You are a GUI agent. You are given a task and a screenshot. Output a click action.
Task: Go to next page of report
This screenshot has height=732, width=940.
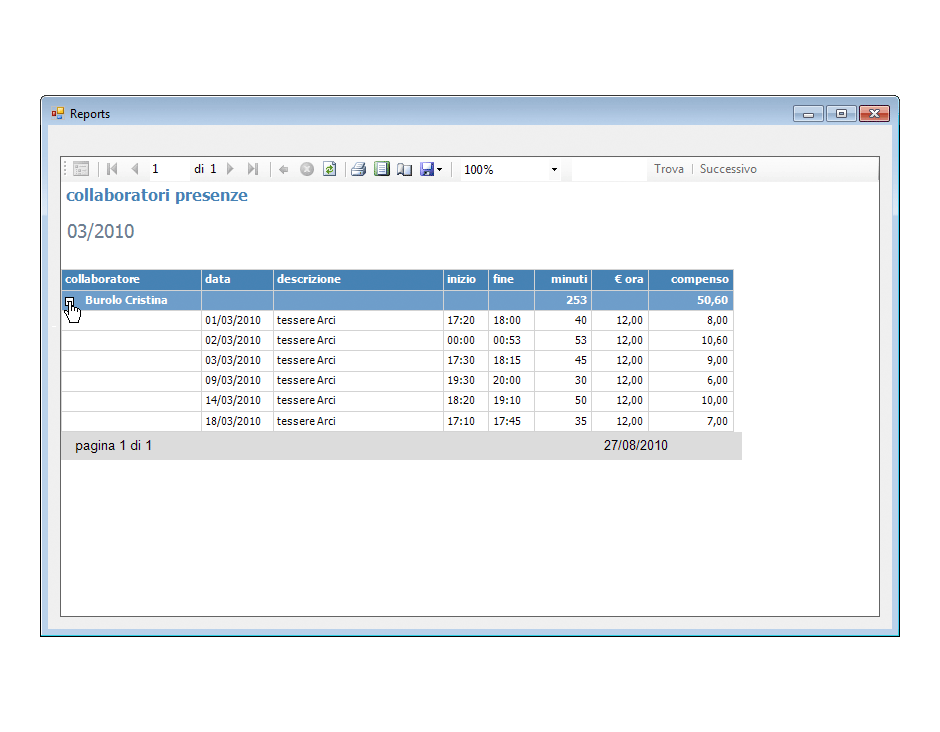[x=230, y=169]
